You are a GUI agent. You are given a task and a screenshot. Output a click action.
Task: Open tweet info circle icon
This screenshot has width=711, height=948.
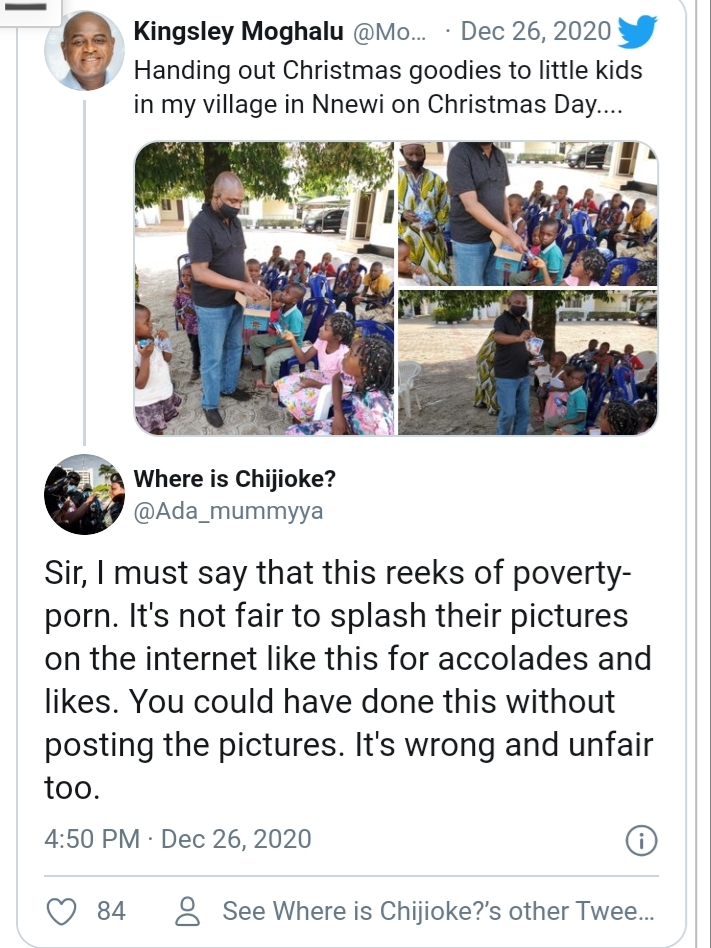pos(640,840)
